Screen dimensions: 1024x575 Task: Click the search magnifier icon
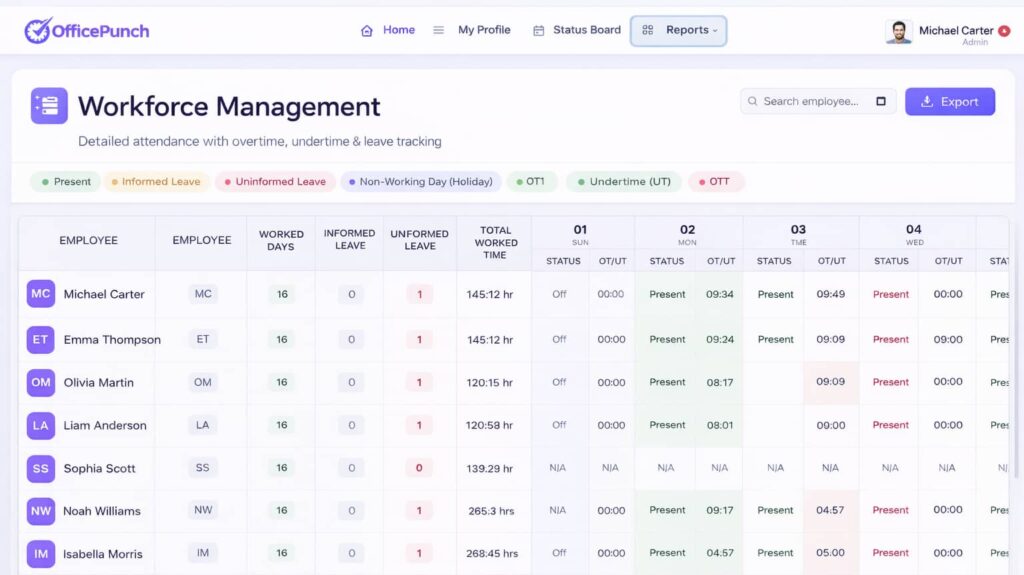click(752, 101)
